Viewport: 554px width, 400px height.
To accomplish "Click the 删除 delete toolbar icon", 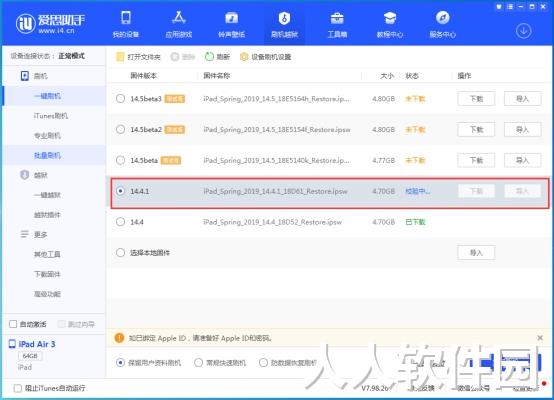I will [x=175, y=57].
